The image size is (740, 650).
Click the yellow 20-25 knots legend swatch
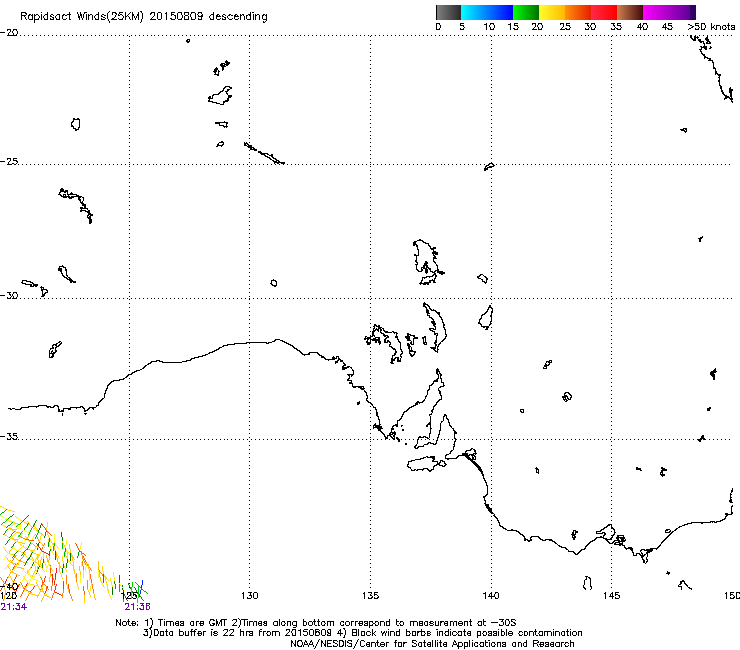click(x=552, y=12)
